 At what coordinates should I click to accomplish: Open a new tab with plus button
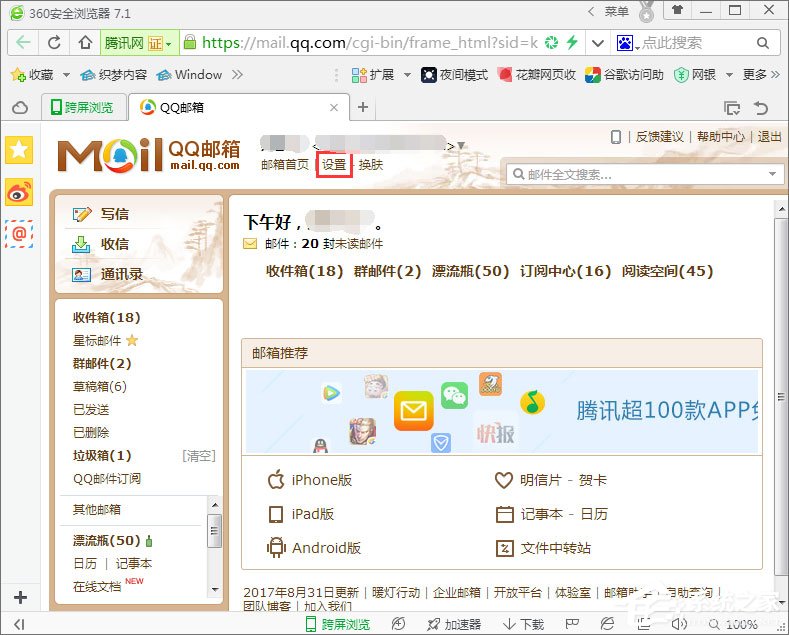point(363,107)
